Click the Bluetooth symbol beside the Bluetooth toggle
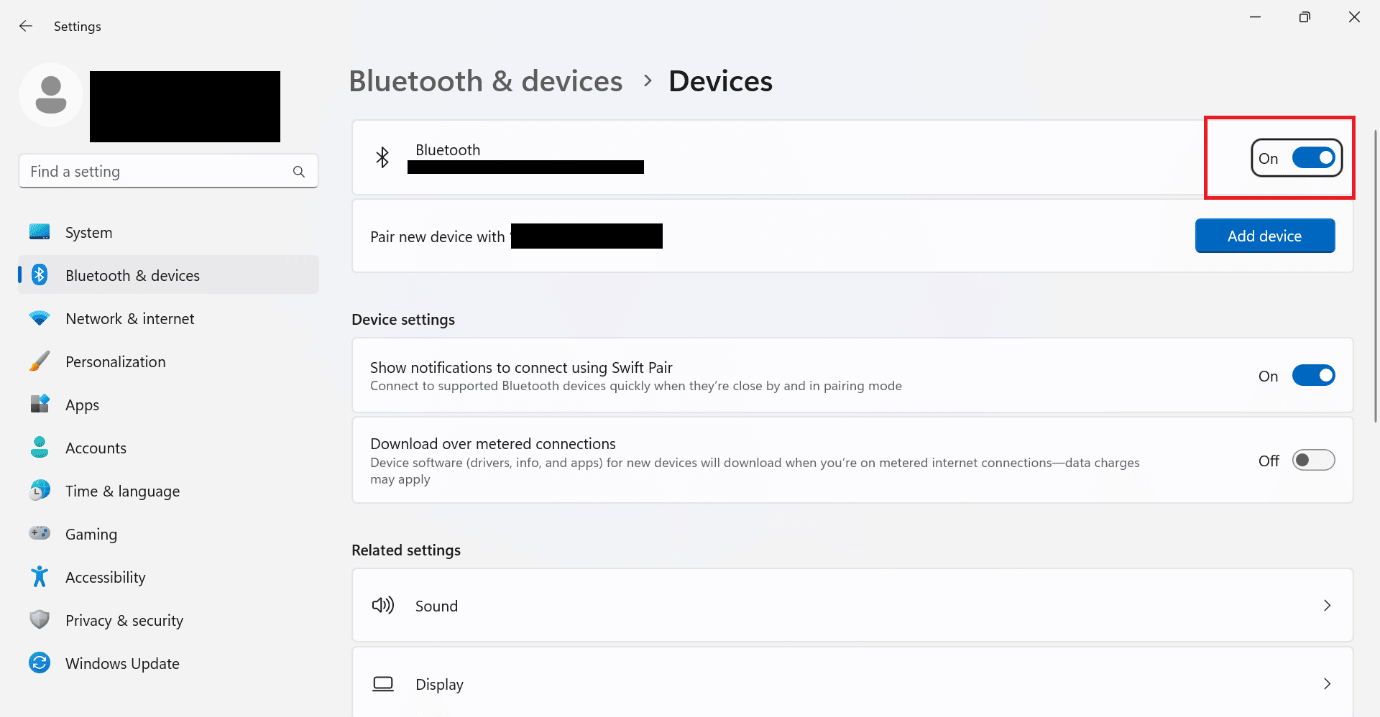 coord(381,157)
